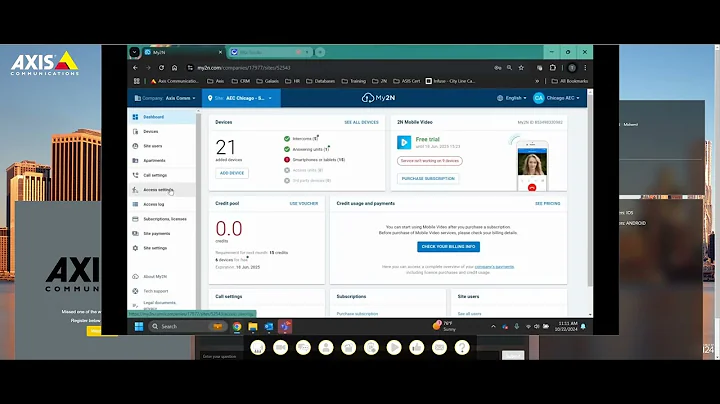Open the Training bookmark folder
The image size is (720, 404).
click(354, 81)
